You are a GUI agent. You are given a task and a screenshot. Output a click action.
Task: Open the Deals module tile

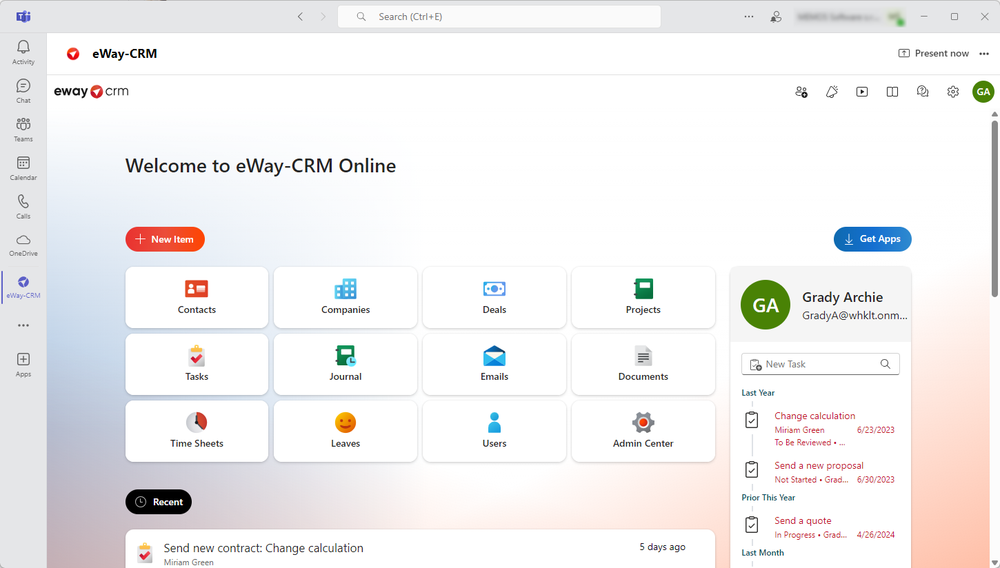[494, 297]
